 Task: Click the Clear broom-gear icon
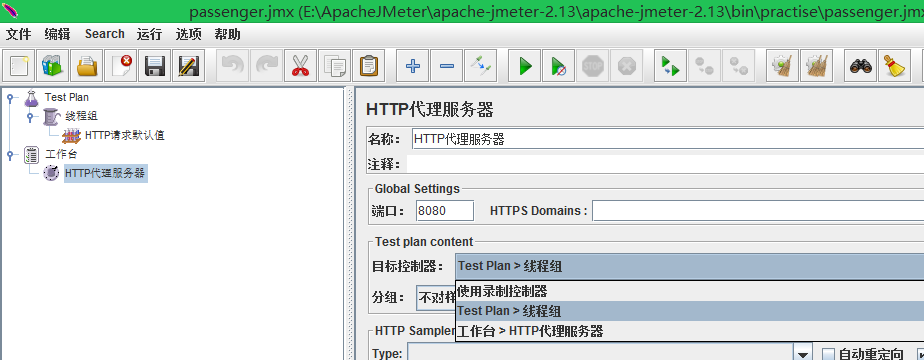[x=783, y=65]
